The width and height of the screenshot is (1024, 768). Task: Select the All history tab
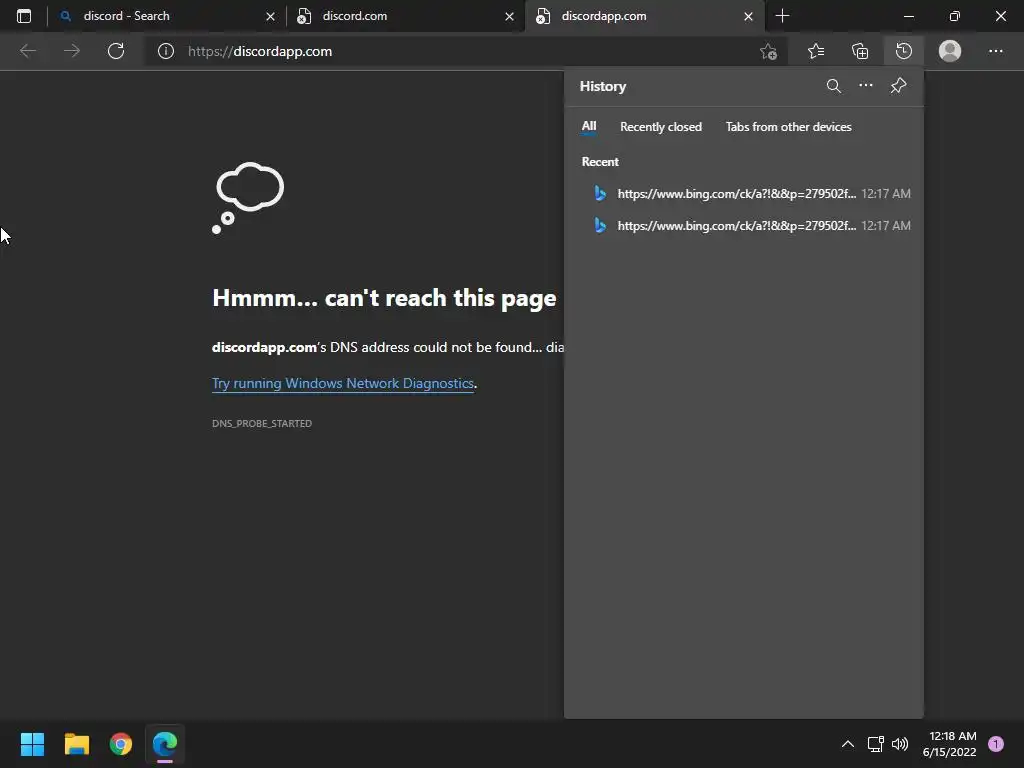[589, 127]
